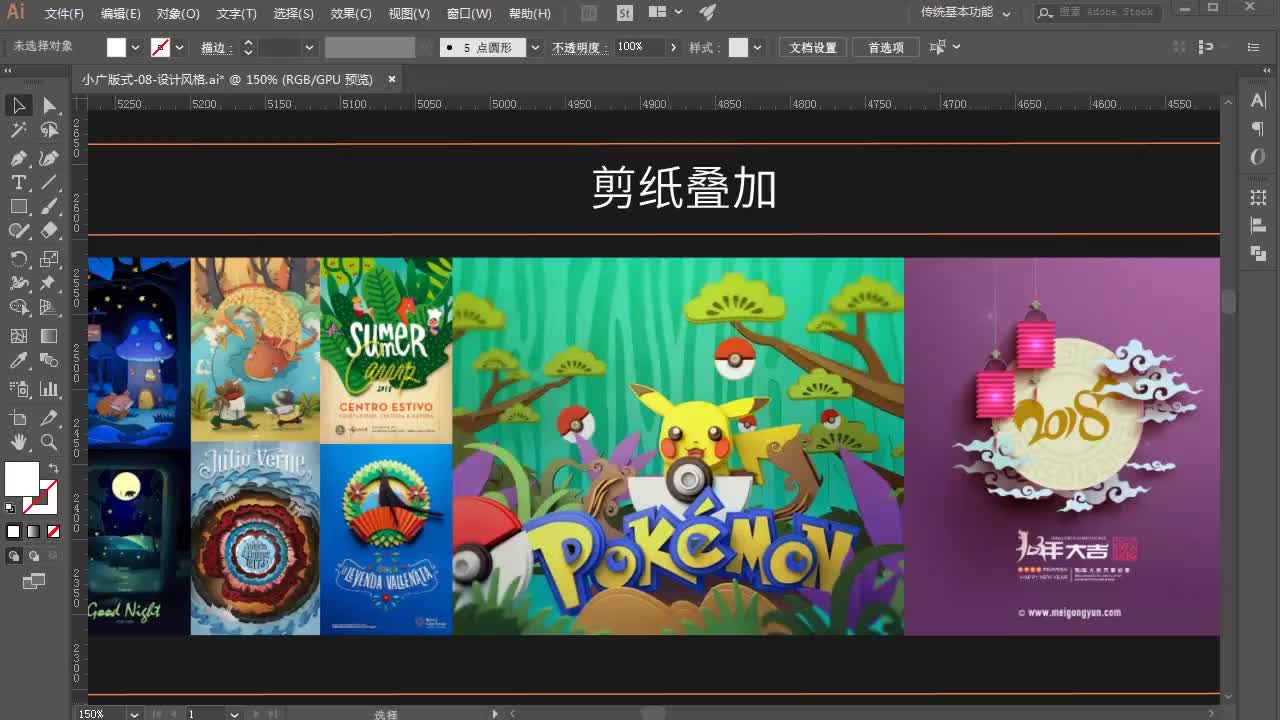This screenshot has height=720, width=1280.
Task: Click the 文档设置 button
Action: 813,47
